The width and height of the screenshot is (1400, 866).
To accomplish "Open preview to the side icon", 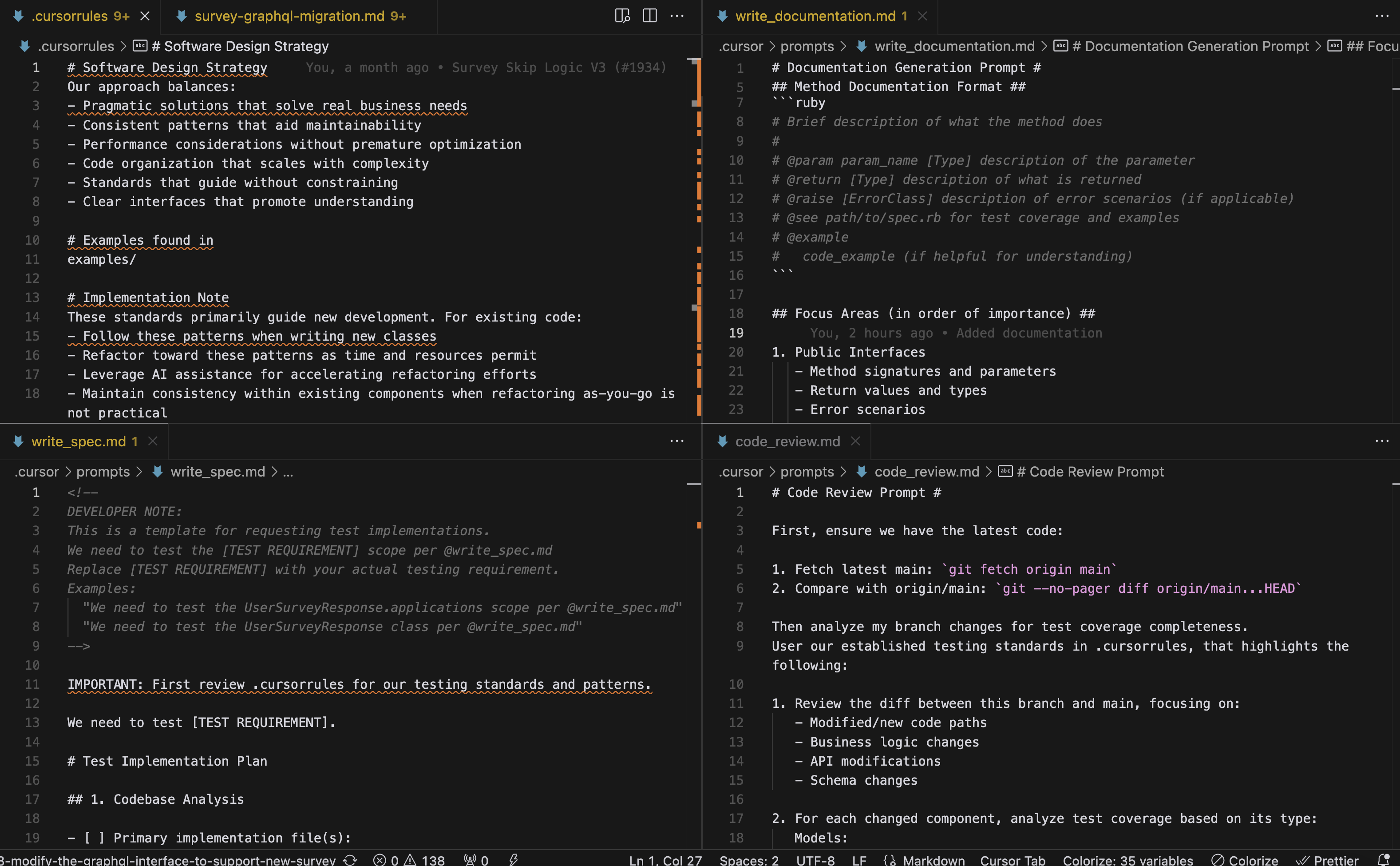I will (622, 16).
